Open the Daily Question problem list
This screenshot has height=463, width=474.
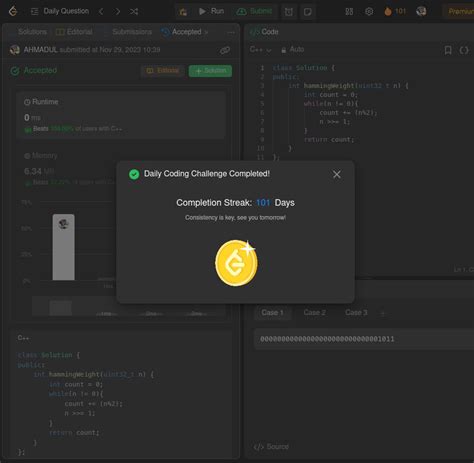[60, 11]
